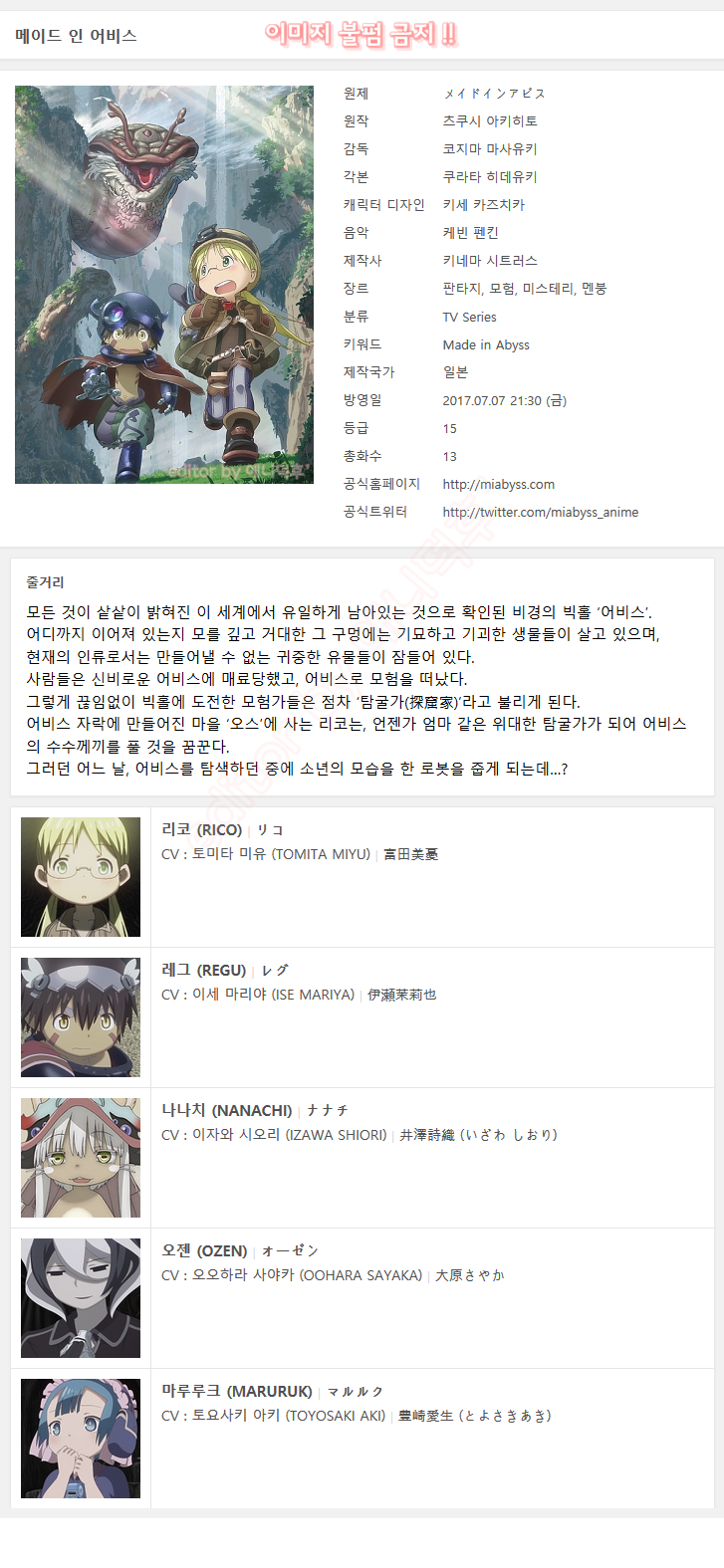Image resolution: width=724 pixels, height=1568 pixels.
Task: Click the 나나치 (NANACHI) character name
Action: pyautogui.click(x=227, y=1110)
